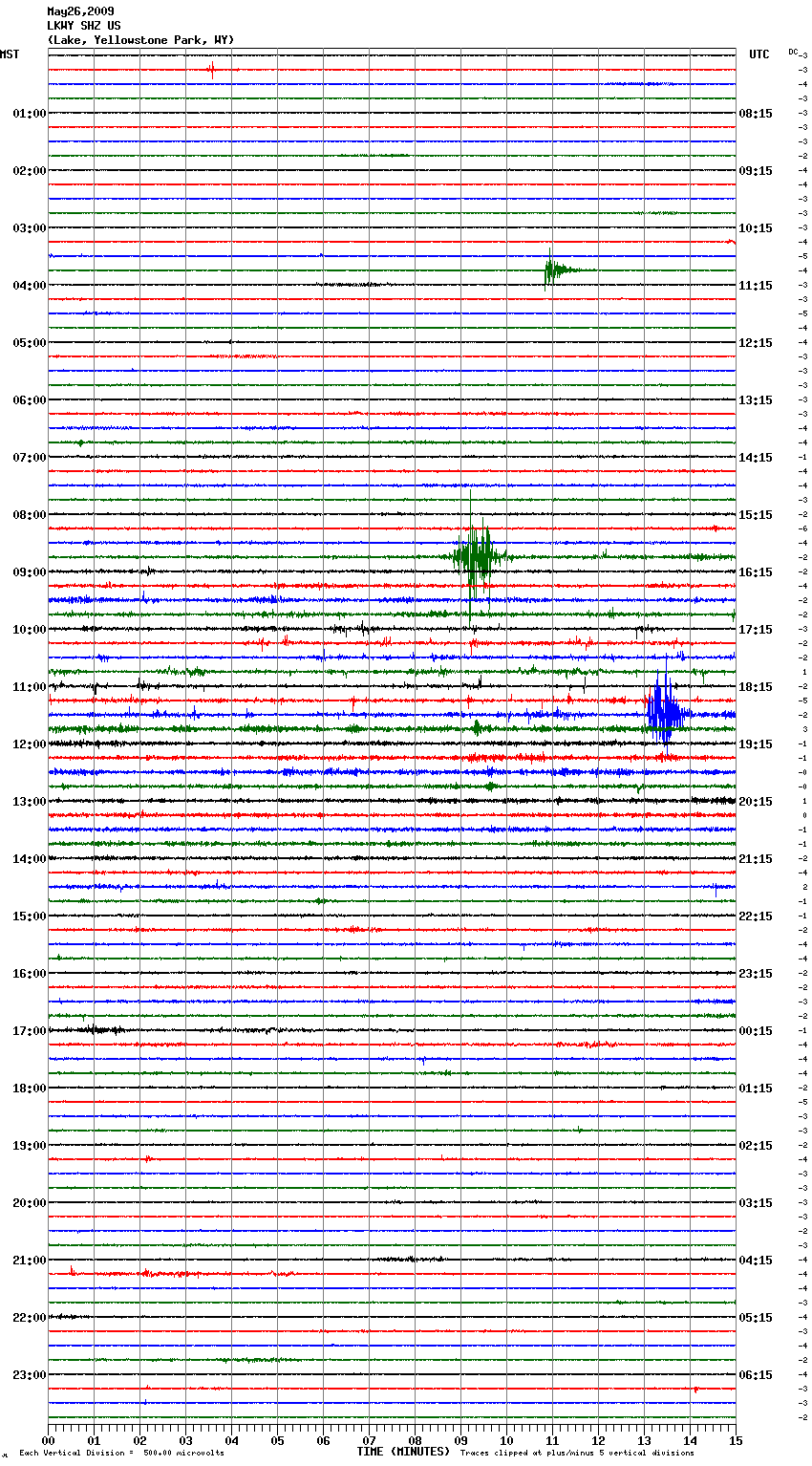This screenshot has width=812, height=1466.
Task: Click the UTC time label "21:15"
Action: tap(756, 859)
